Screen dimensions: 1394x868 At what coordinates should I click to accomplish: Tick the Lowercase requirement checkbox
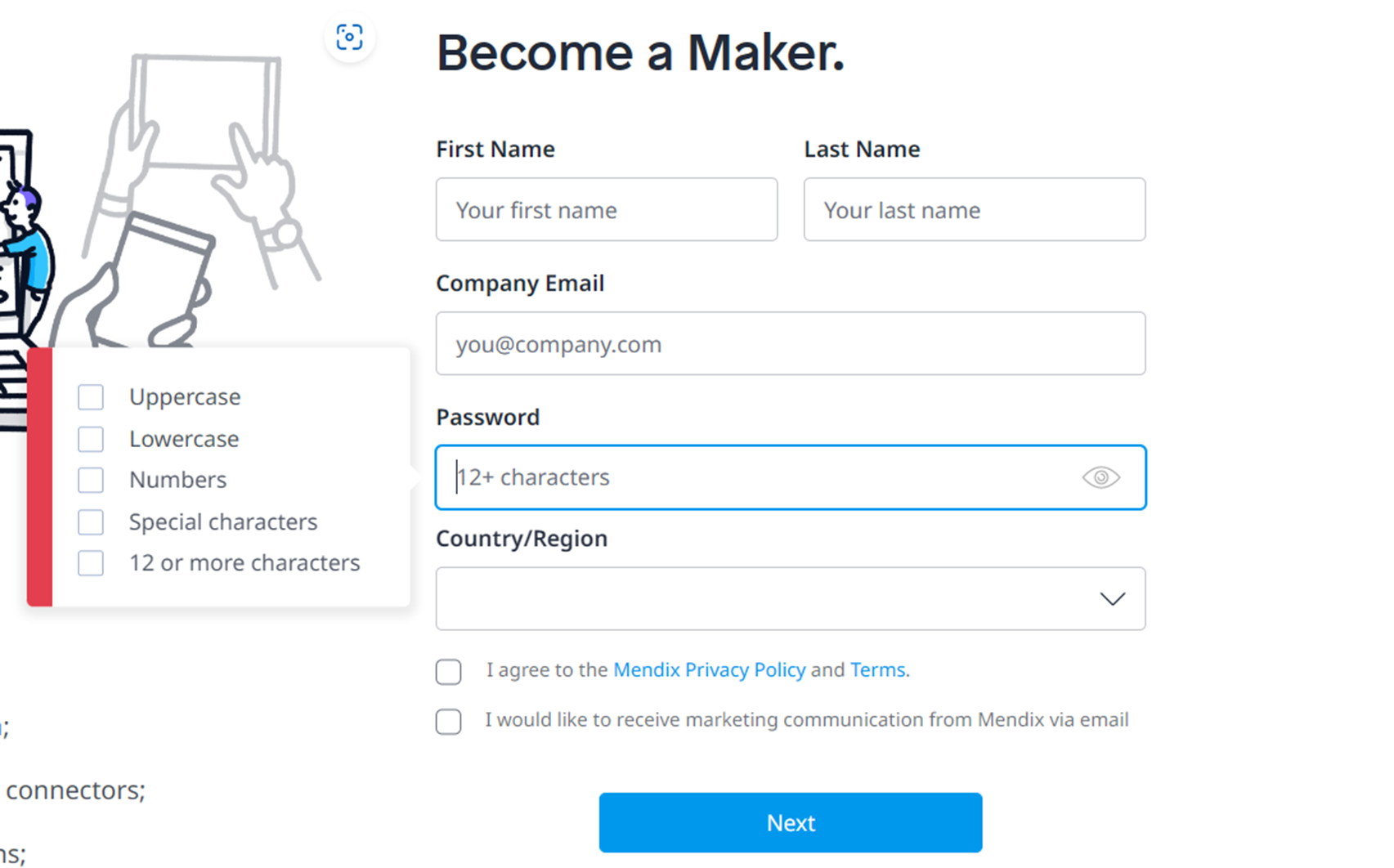coord(90,439)
